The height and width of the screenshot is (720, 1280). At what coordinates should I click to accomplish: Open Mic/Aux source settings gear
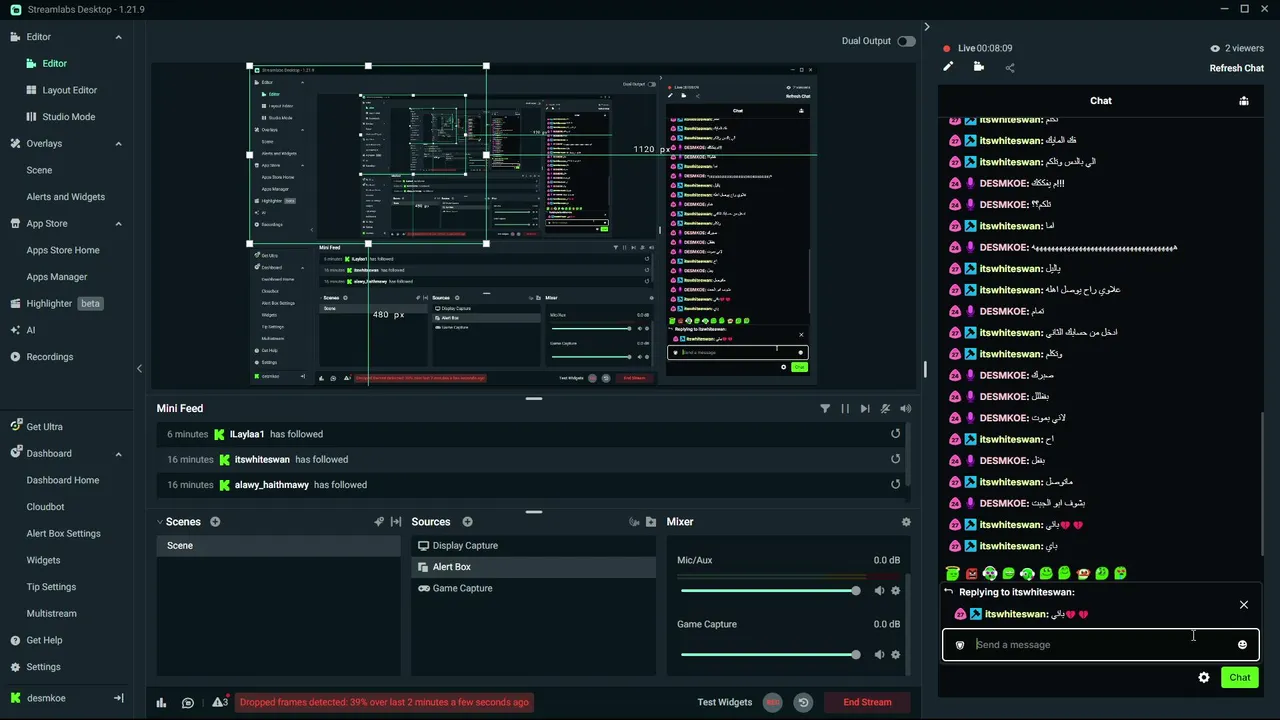[895, 591]
